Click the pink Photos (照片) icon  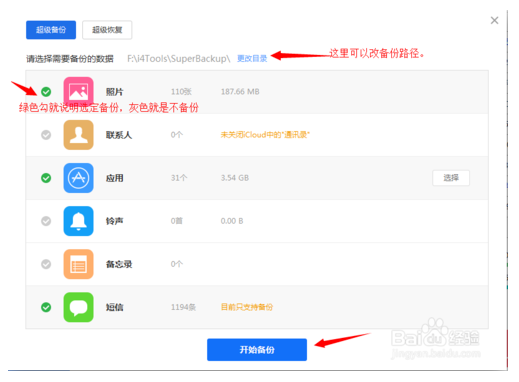[x=78, y=91]
